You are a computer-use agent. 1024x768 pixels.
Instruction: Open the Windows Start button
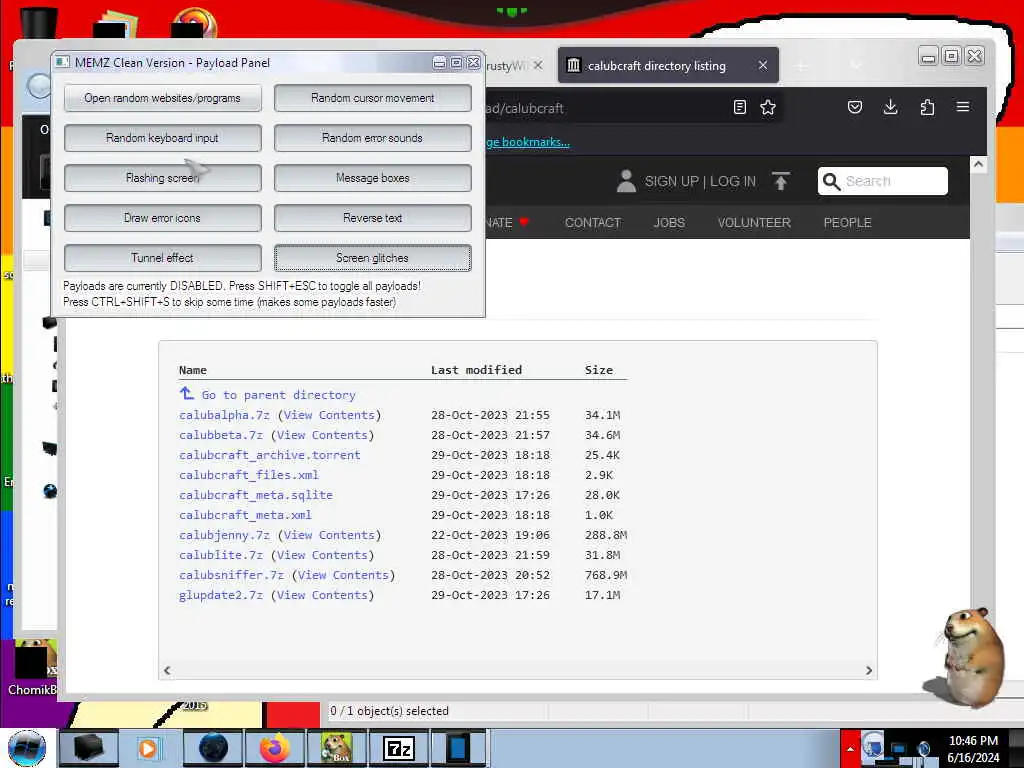pyautogui.click(x=27, y=748)
